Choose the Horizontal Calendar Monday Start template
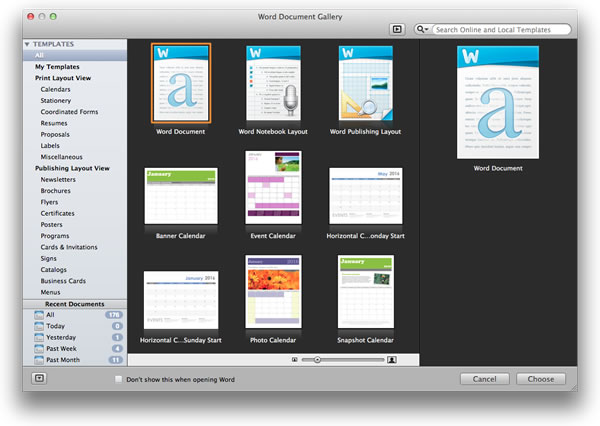 tap(366, 196)
